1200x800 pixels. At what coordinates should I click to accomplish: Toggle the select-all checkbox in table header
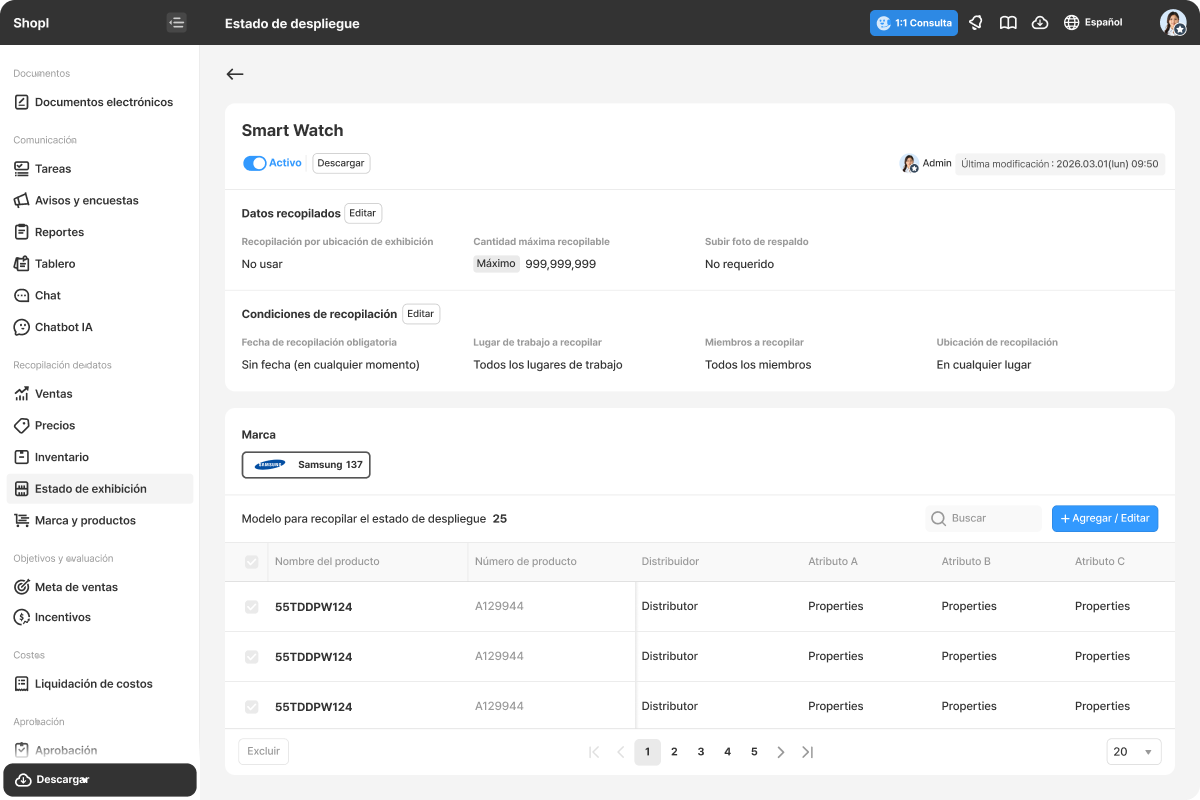252,562
